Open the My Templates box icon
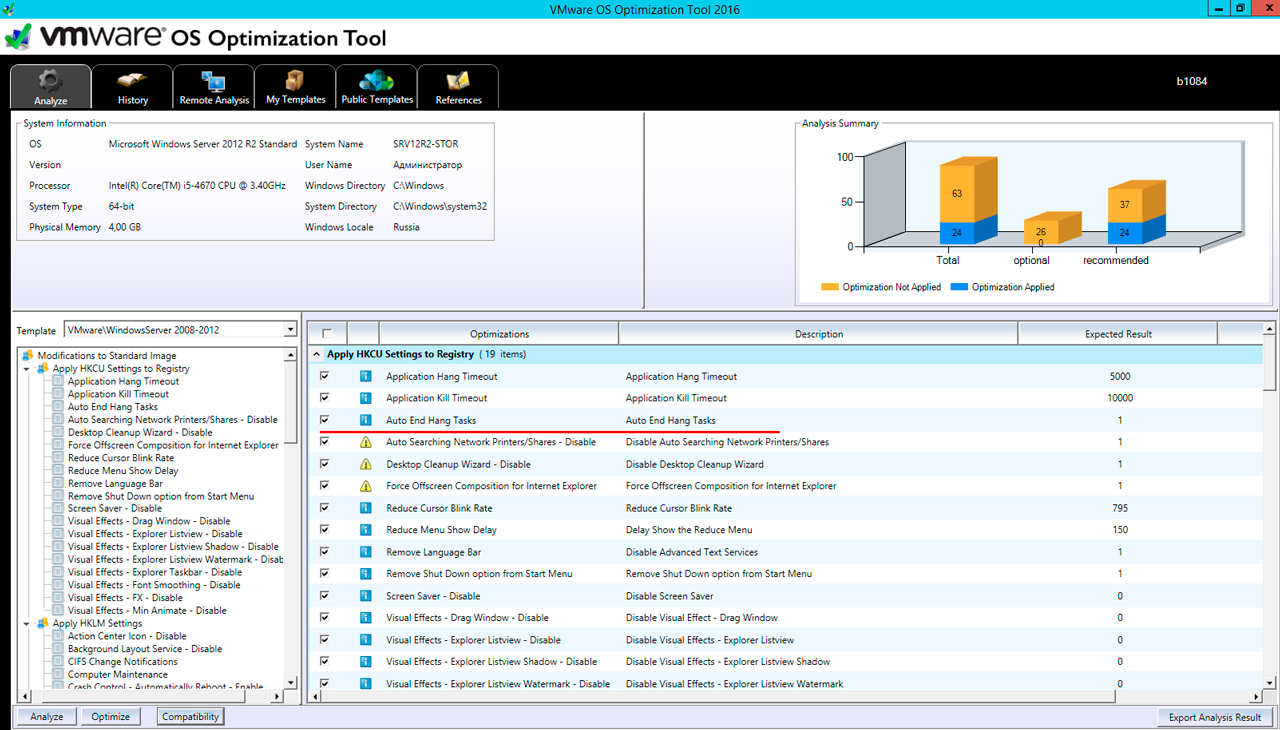1280x730 pixels. [x=295, y=81]
